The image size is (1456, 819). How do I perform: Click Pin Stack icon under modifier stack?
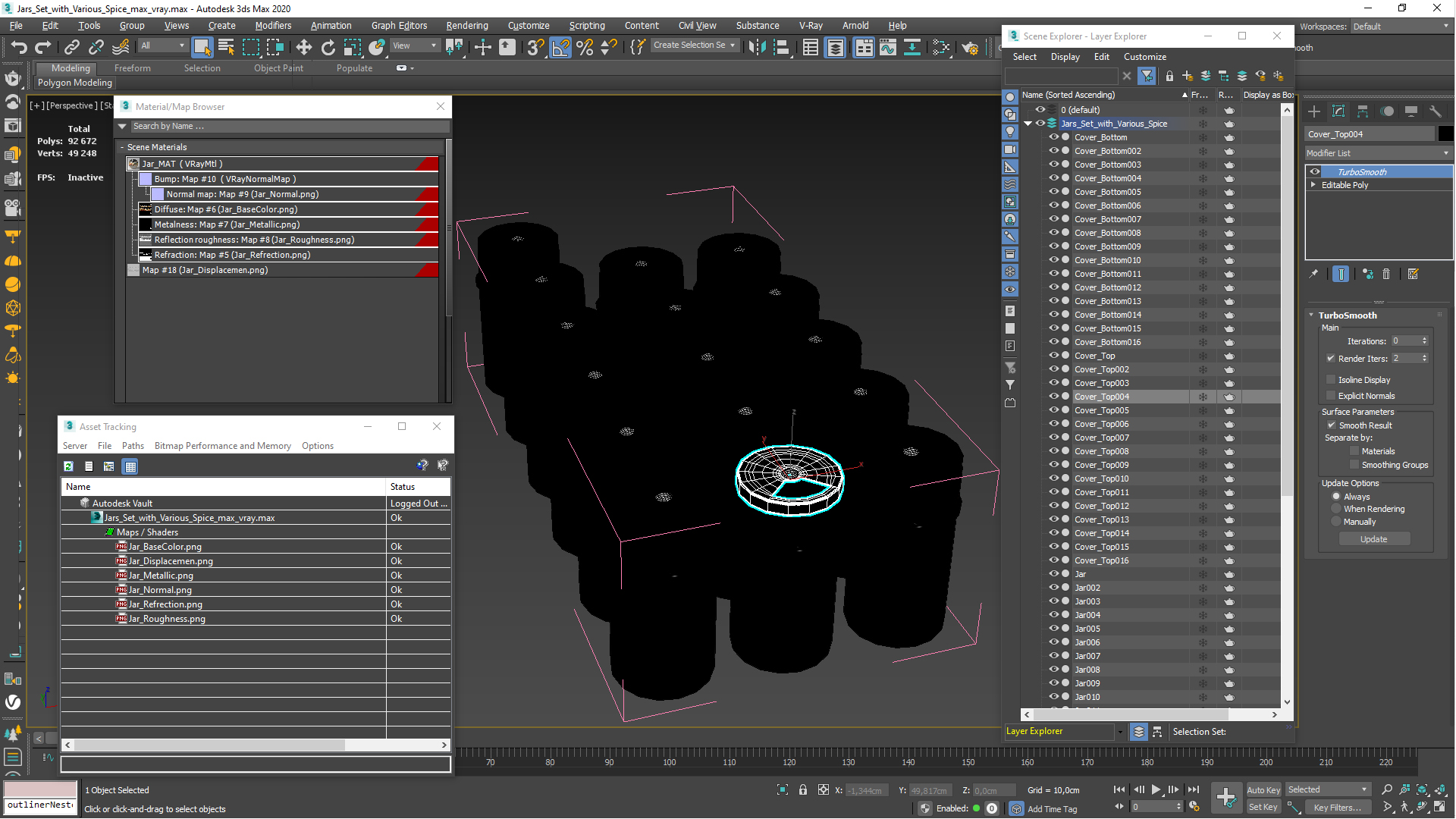click(x=1313, y=274)
